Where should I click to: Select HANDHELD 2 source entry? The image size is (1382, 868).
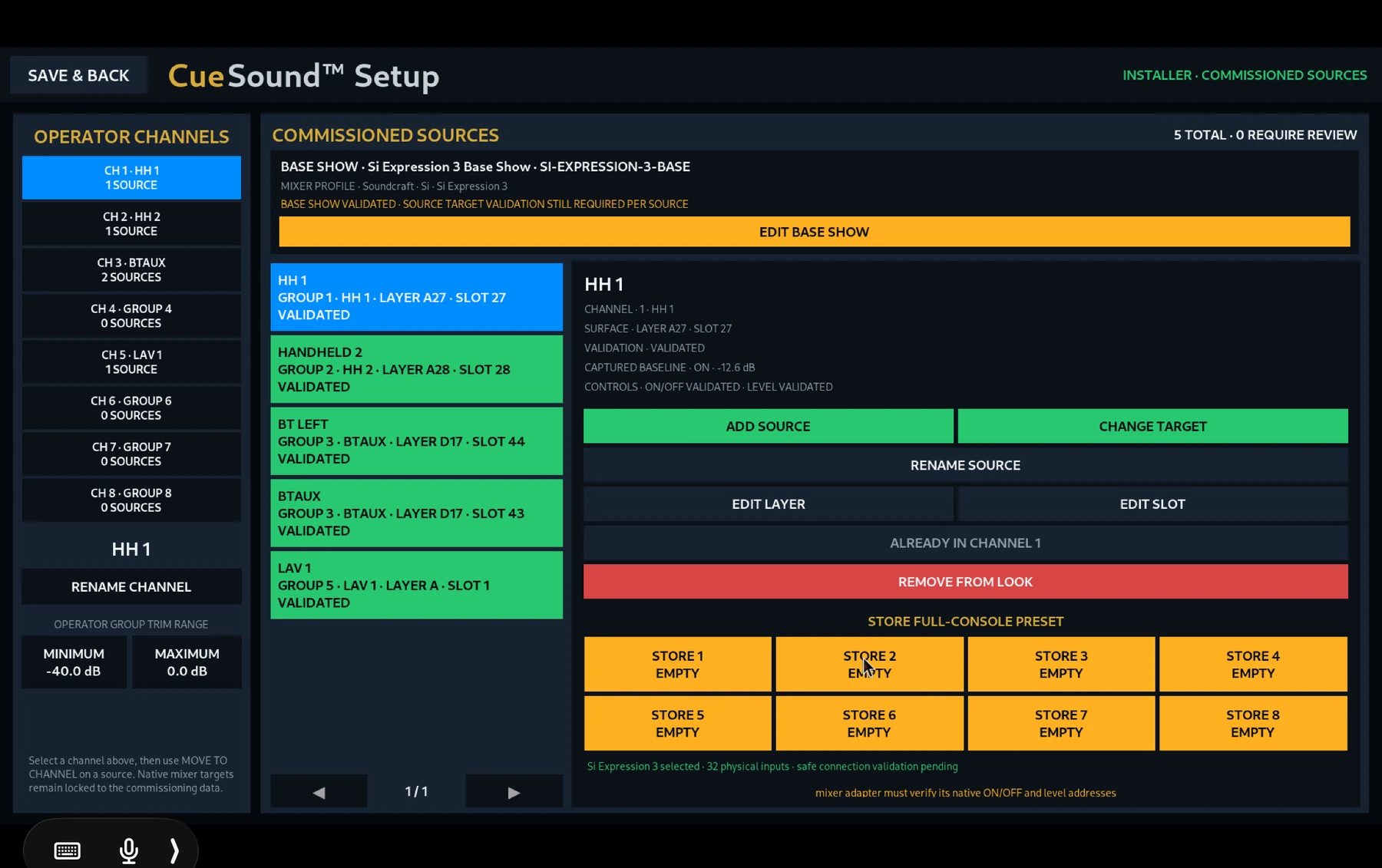coord(416,369)
